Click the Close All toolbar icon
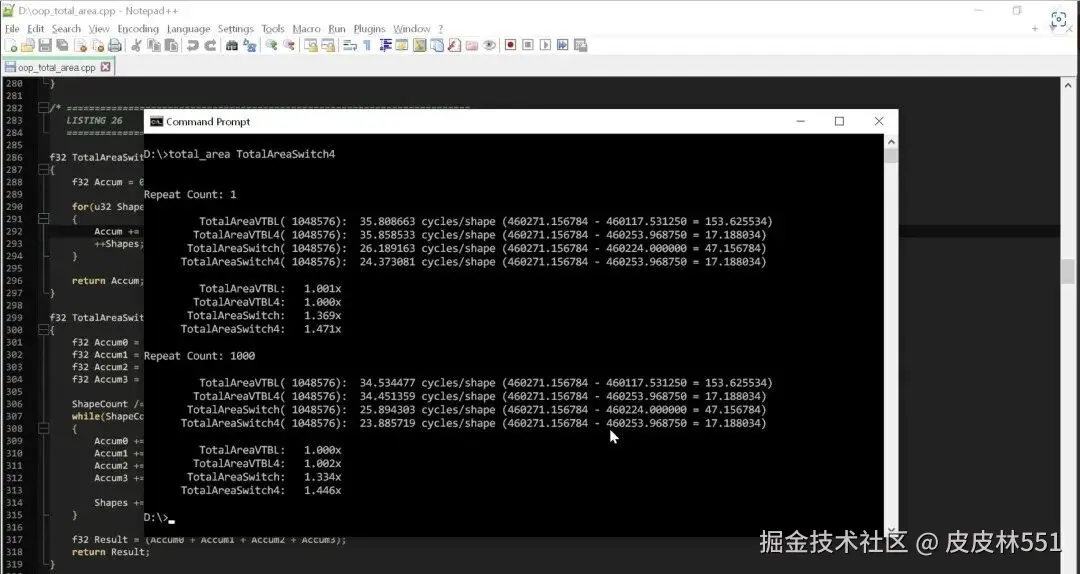The image size is (1080, 574). point(98,45)
